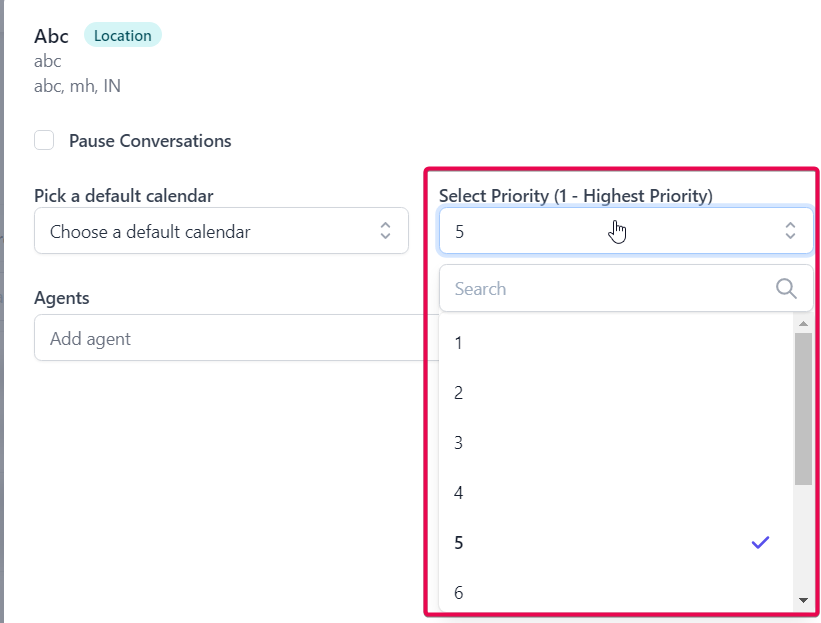Select priority option 1
The width and height of the screenshot is (821, 623).
[x=600, y=343]
